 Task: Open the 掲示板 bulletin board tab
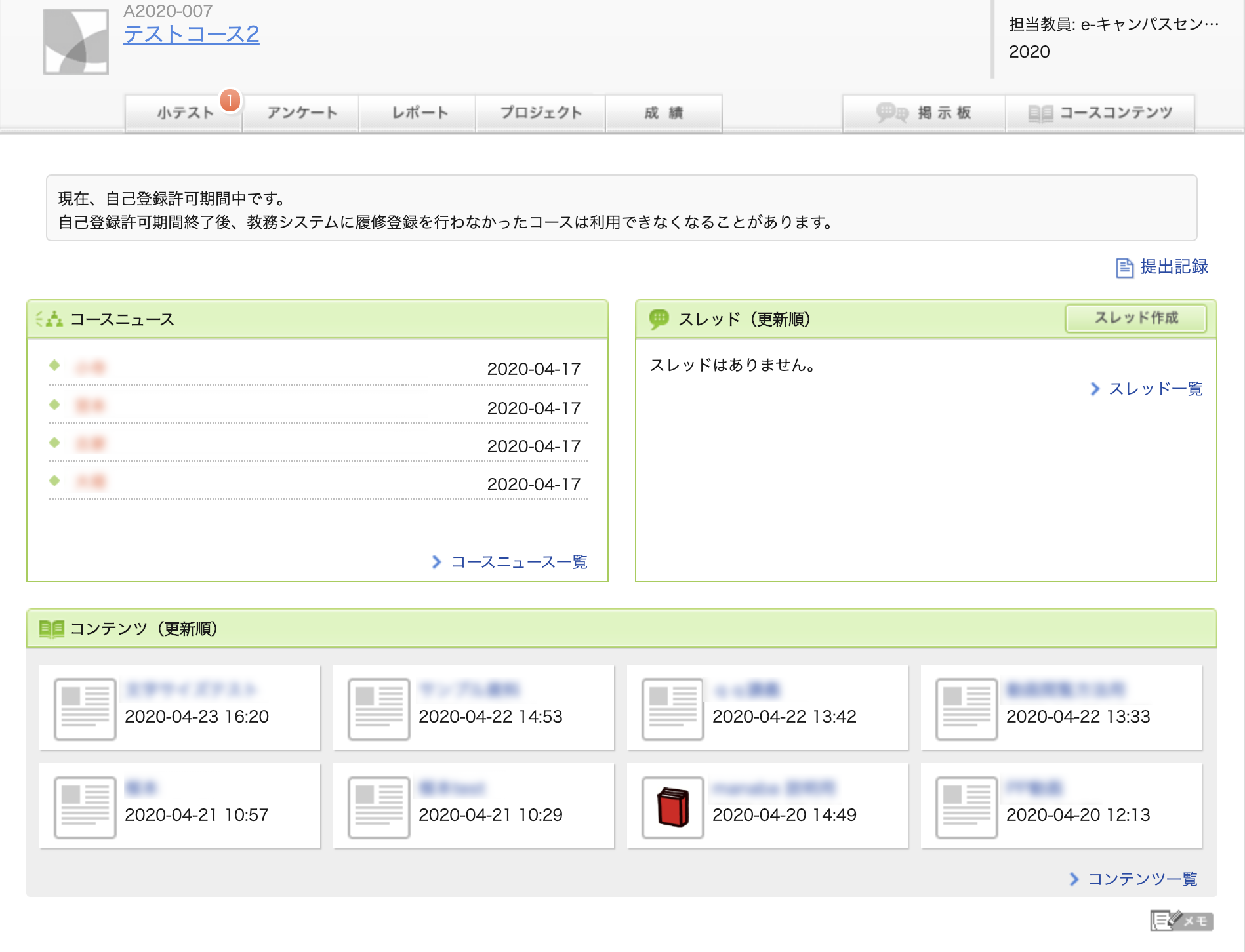pyautogui.click(x=924, y=113)
